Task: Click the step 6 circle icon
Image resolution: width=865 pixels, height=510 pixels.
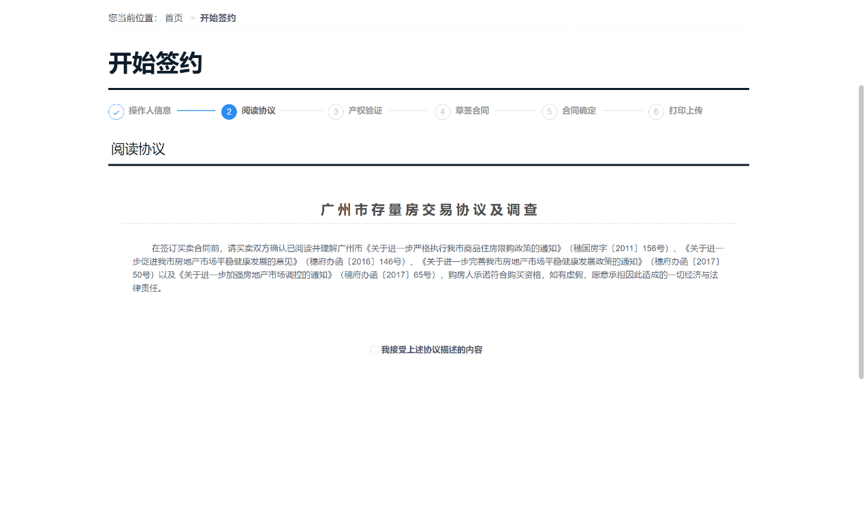Action: click(656, 111)
